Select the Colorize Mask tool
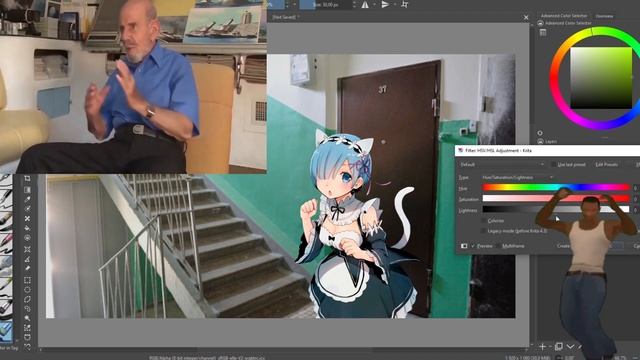This screenshot has height=360, width=640. [x=27, y=209]
